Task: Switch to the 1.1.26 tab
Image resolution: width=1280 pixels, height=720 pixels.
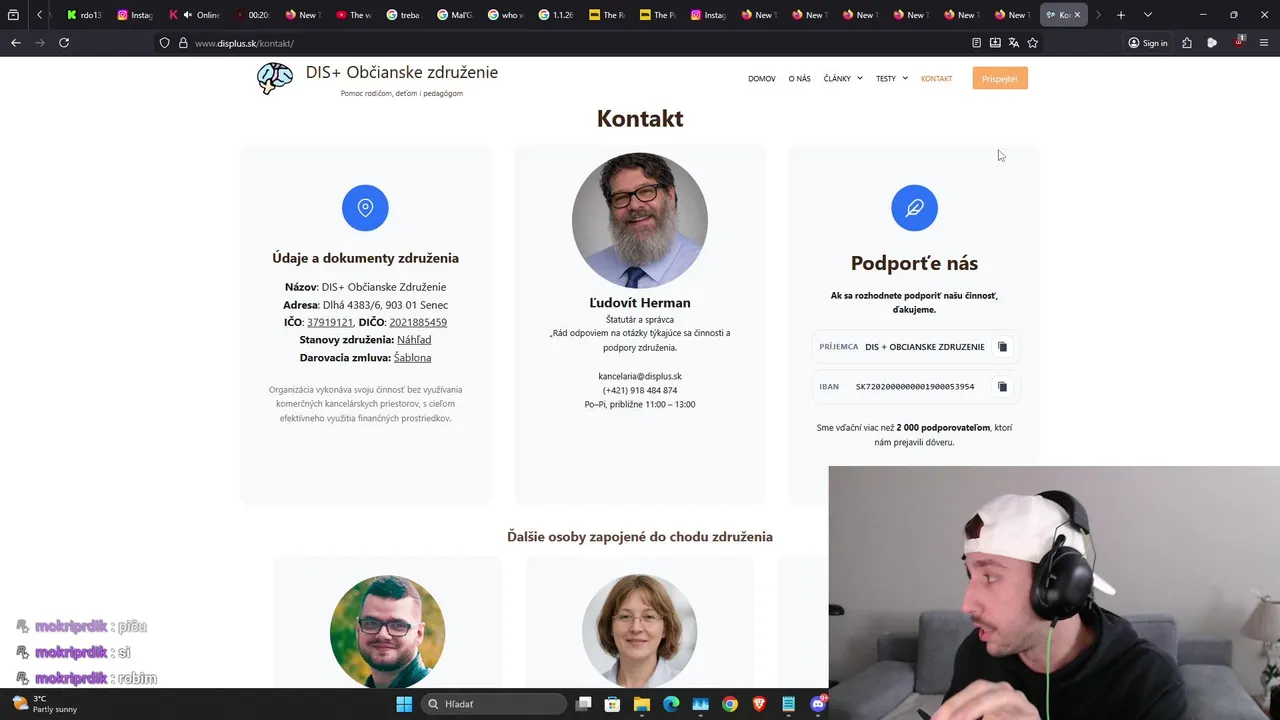Action: (556, 15)
